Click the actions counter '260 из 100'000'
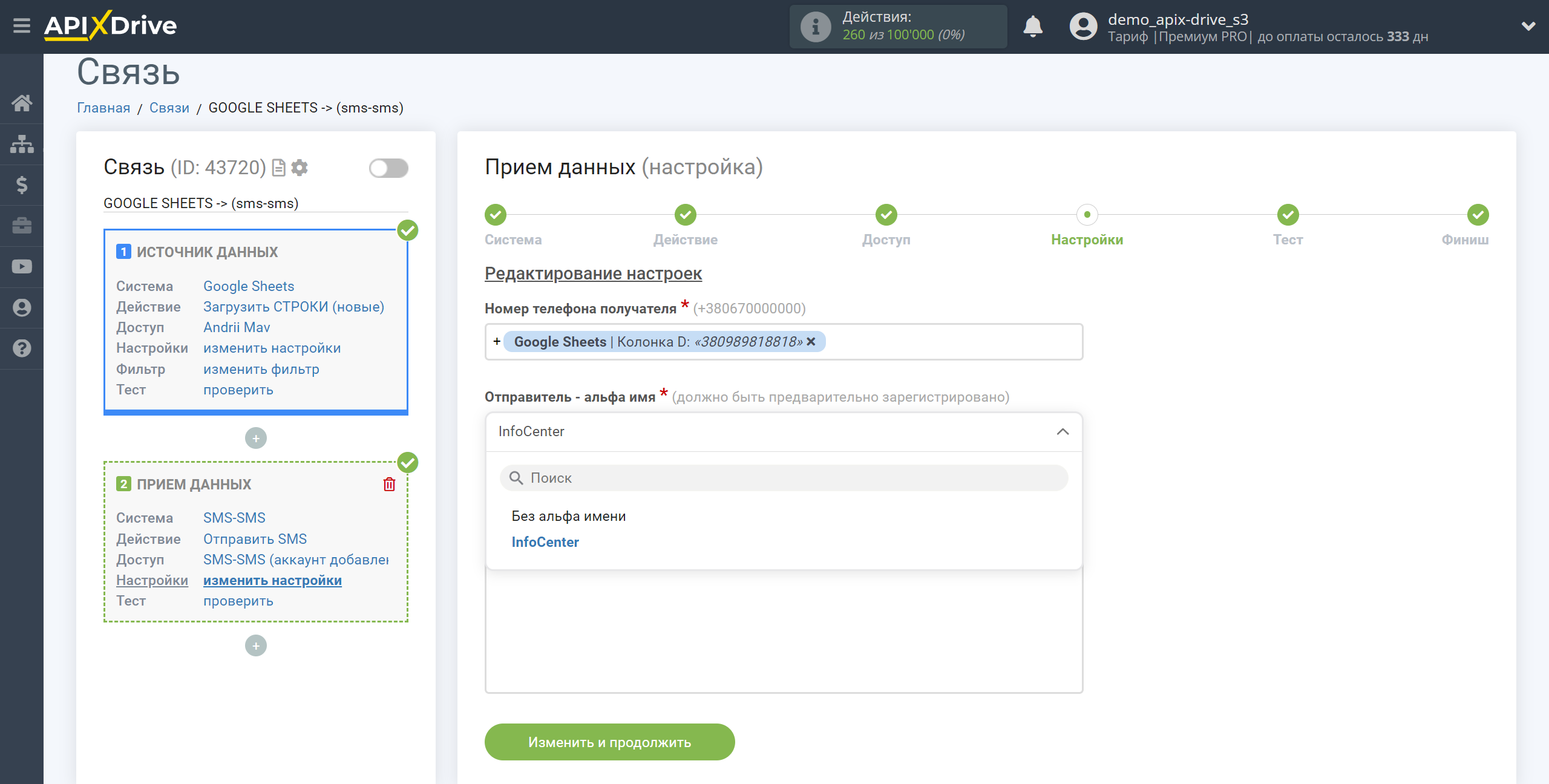The image size is (1549, 784). coord(888,35)
